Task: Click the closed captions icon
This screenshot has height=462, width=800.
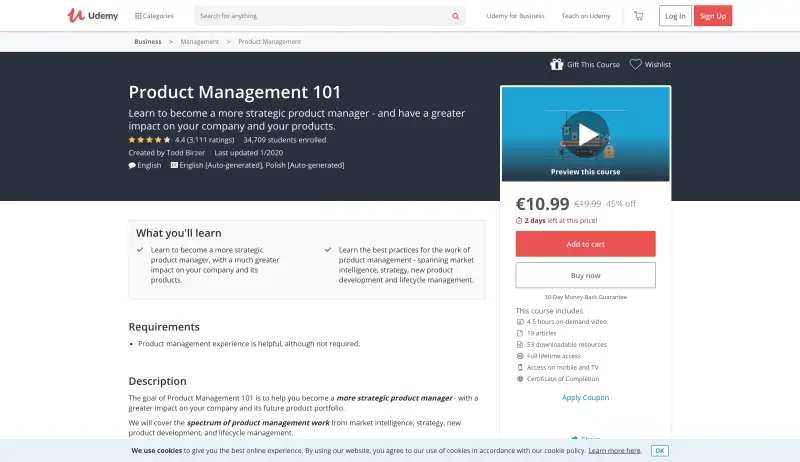Action: point(174,165)
